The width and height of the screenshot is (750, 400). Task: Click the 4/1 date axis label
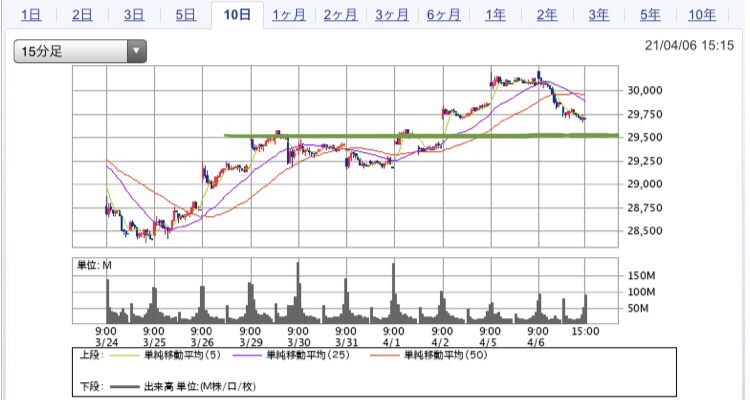tap(391, 343)
